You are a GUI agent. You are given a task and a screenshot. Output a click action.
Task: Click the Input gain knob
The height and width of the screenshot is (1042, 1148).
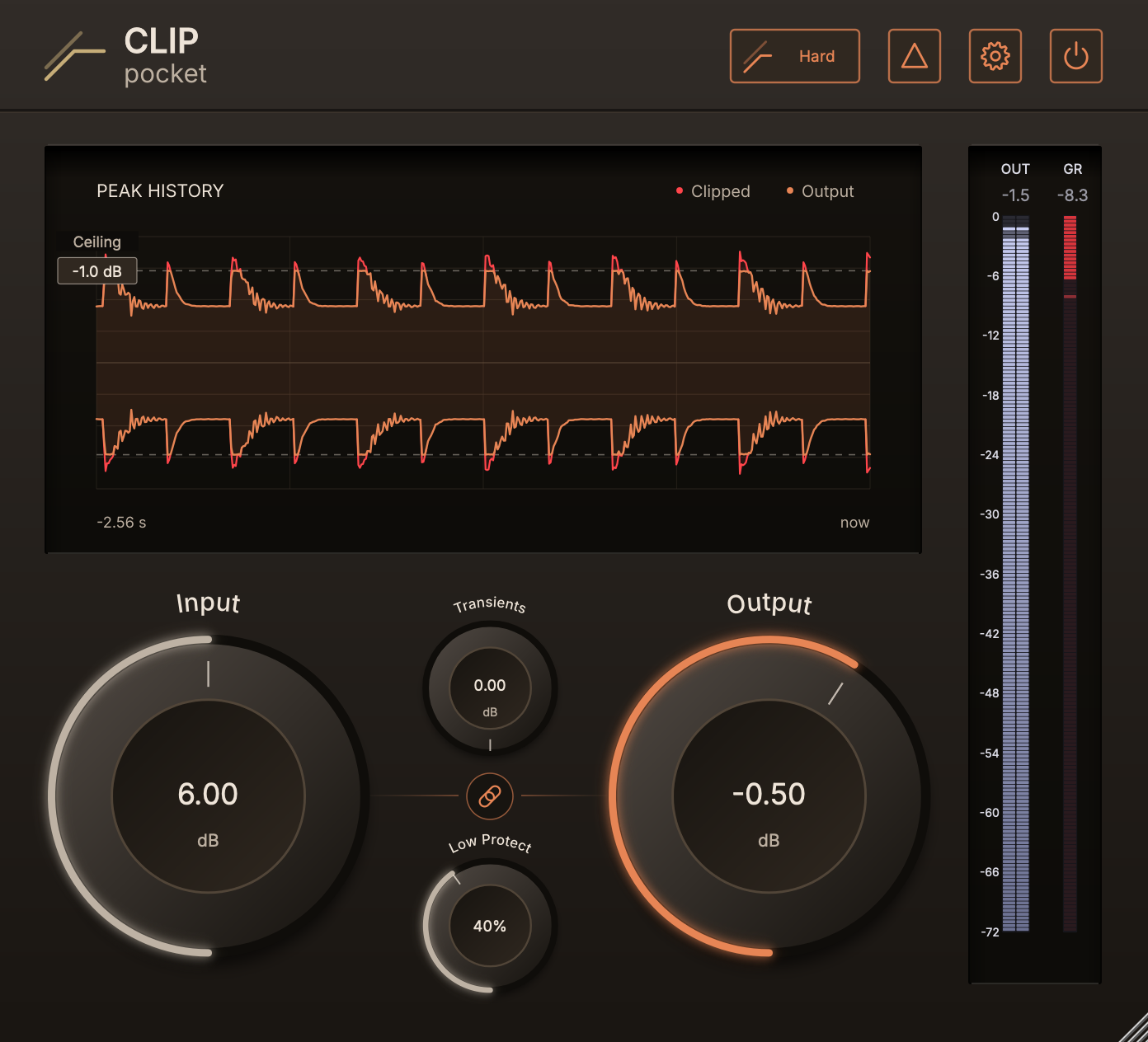(x=208, y=796)
